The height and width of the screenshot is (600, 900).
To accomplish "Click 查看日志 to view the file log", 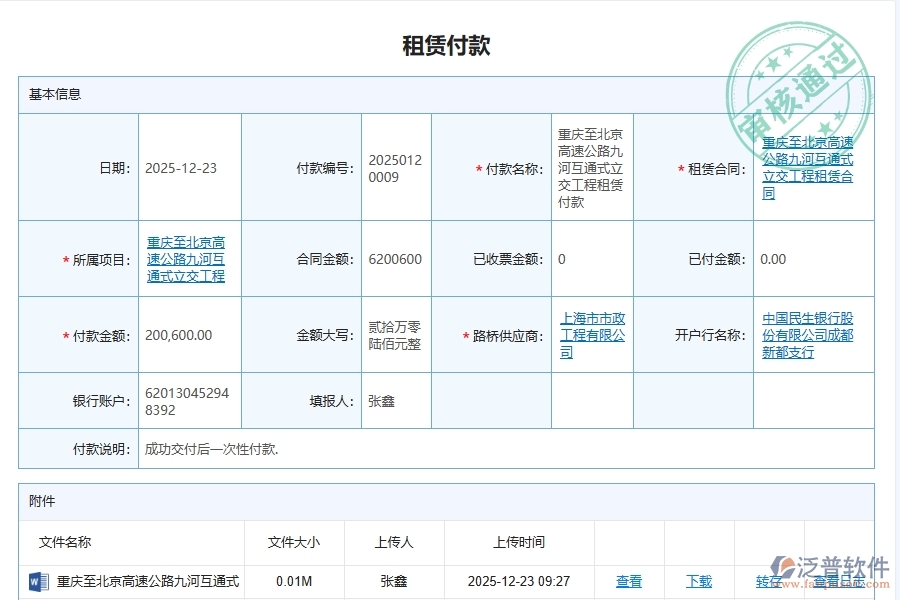I will tap(840, 581).
